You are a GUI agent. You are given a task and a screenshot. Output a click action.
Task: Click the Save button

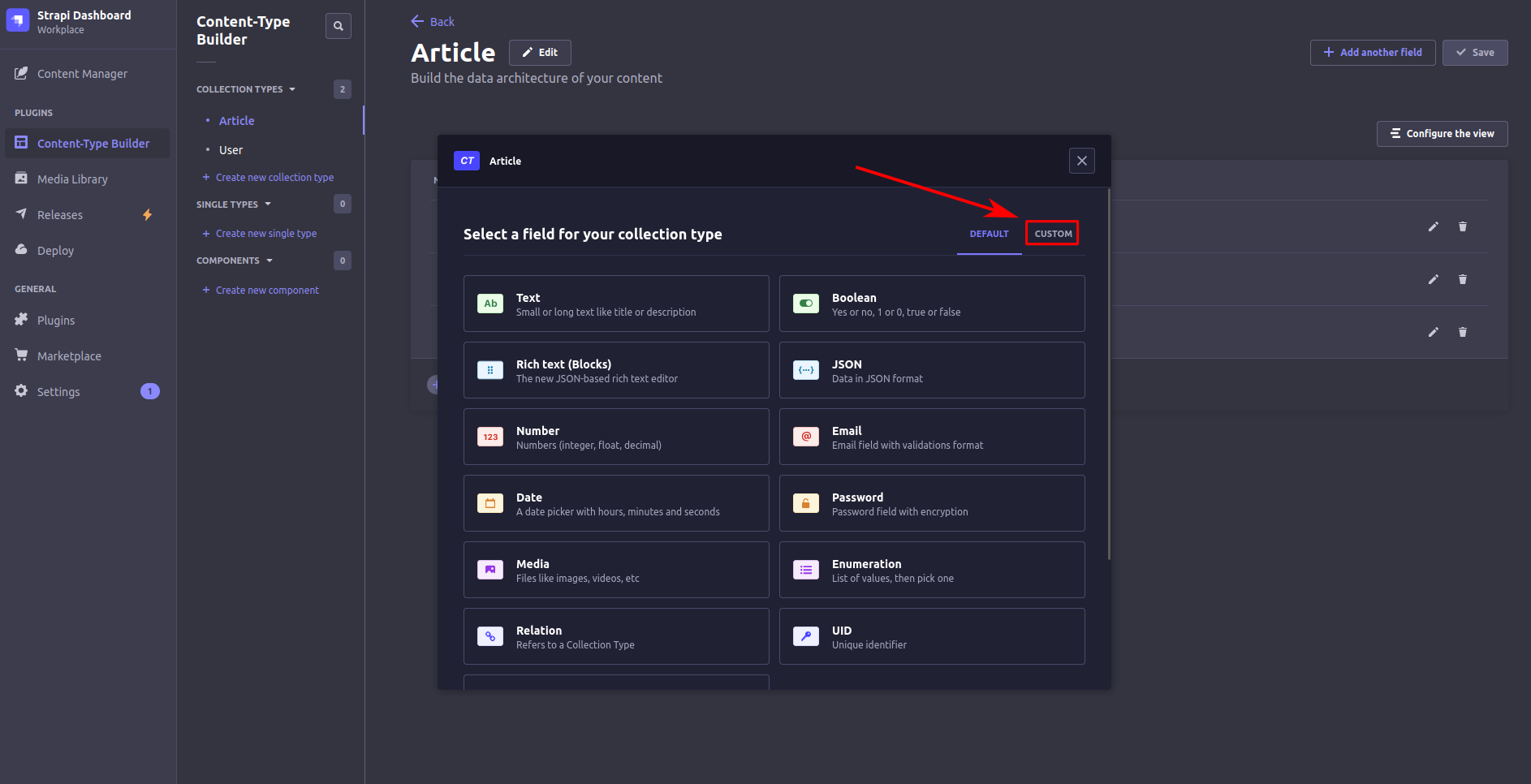point(1475,53)
